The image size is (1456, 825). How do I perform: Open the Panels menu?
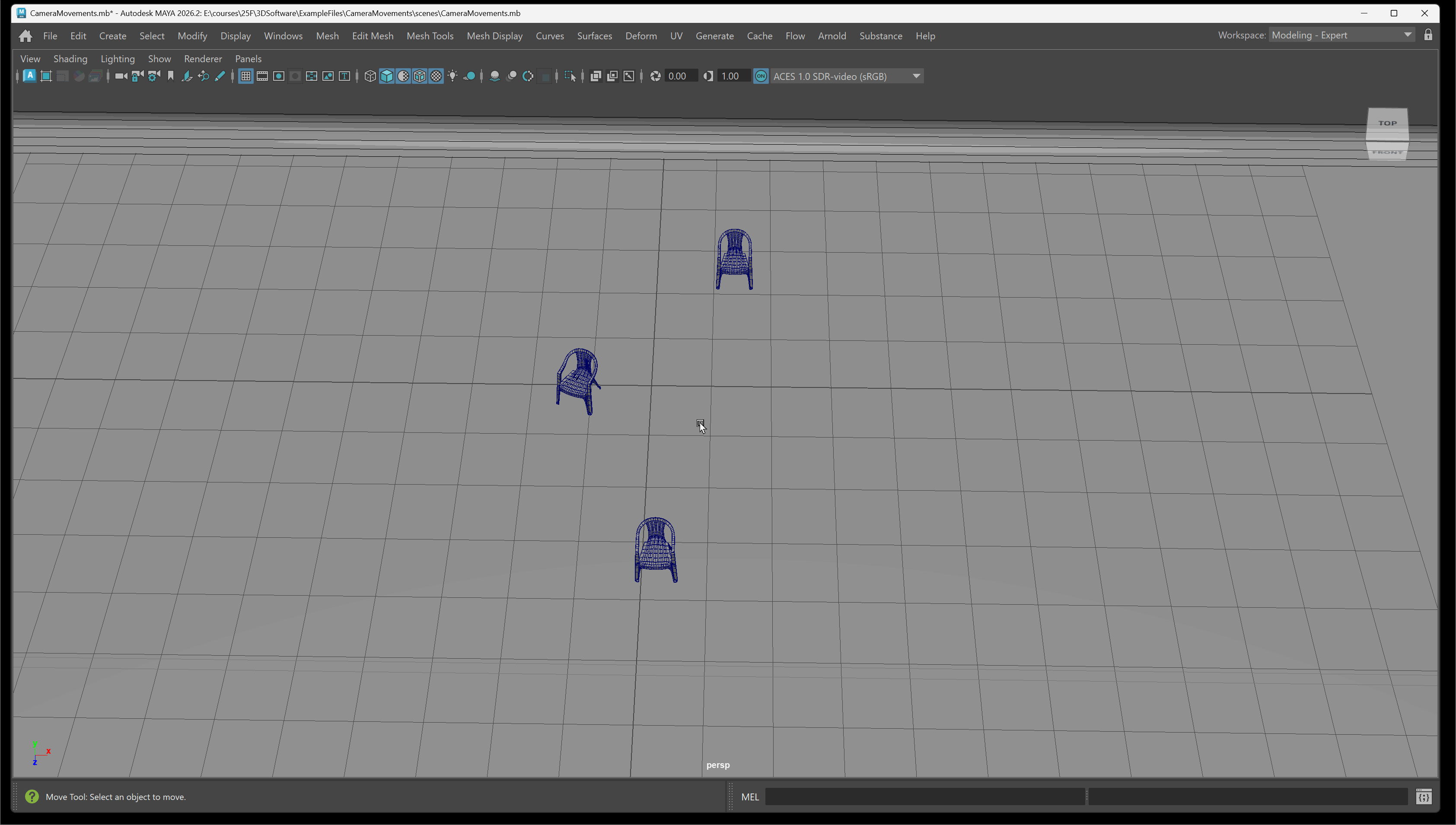coord(248,59)
